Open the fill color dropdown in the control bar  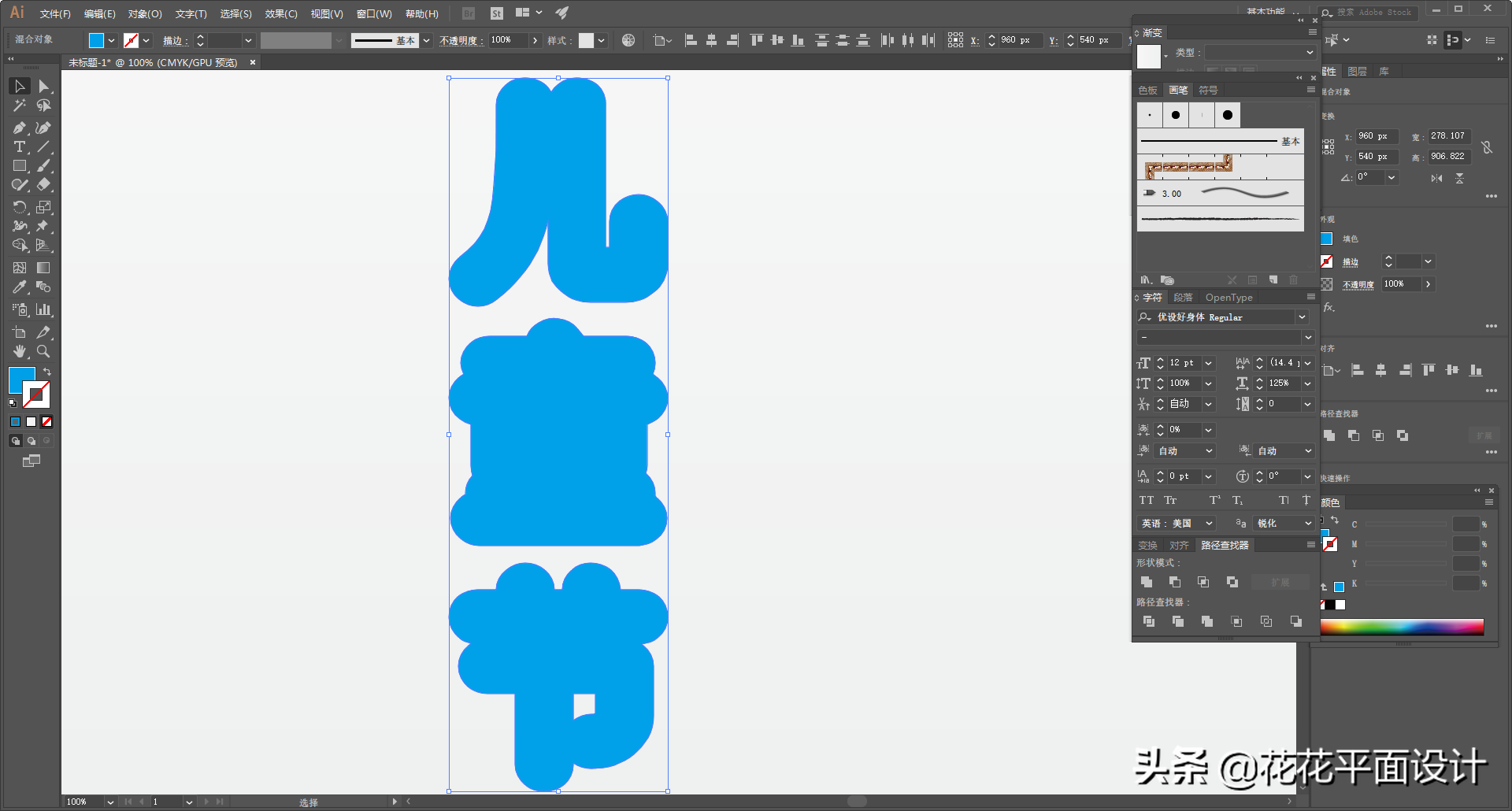[112, 40]
